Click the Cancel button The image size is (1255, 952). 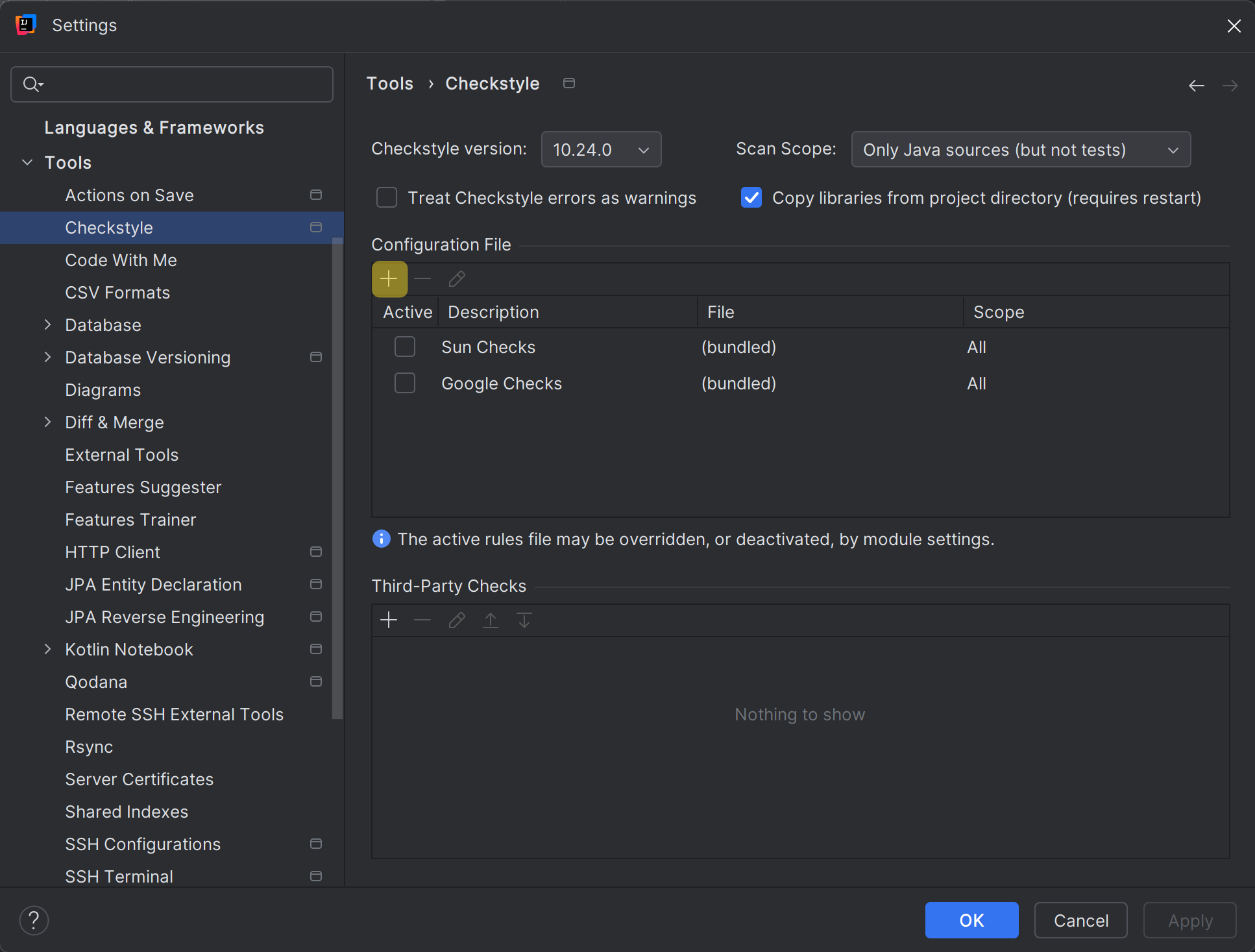click(1081, 920)
